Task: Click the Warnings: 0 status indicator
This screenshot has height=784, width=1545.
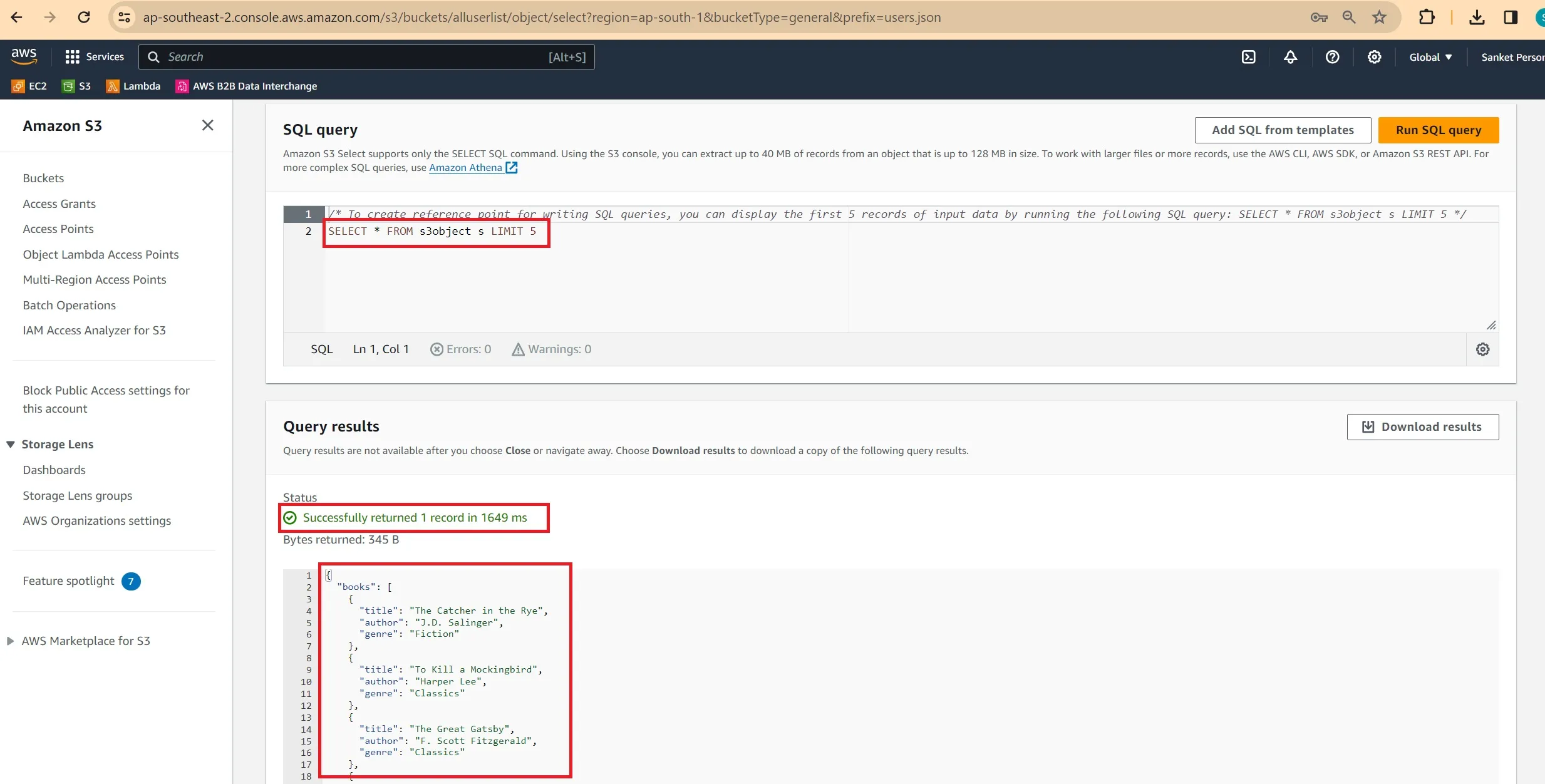Action: (552, 349)
